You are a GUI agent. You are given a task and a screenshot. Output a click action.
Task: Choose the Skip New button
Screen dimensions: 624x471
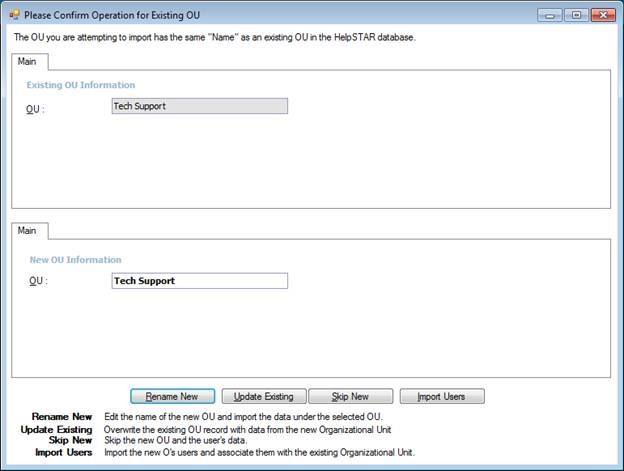pyautogui.click(x=350, y=396)
